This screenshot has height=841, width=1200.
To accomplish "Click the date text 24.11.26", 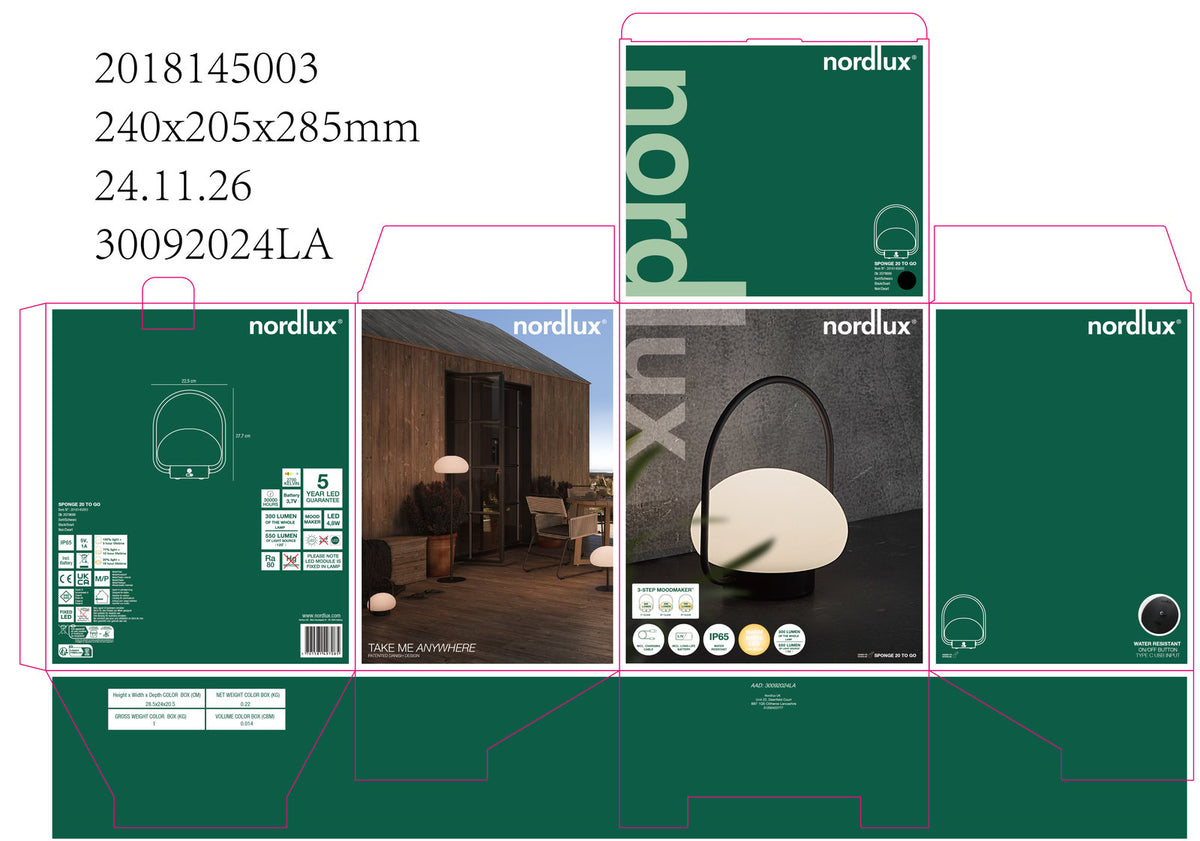I will [173, 186].
